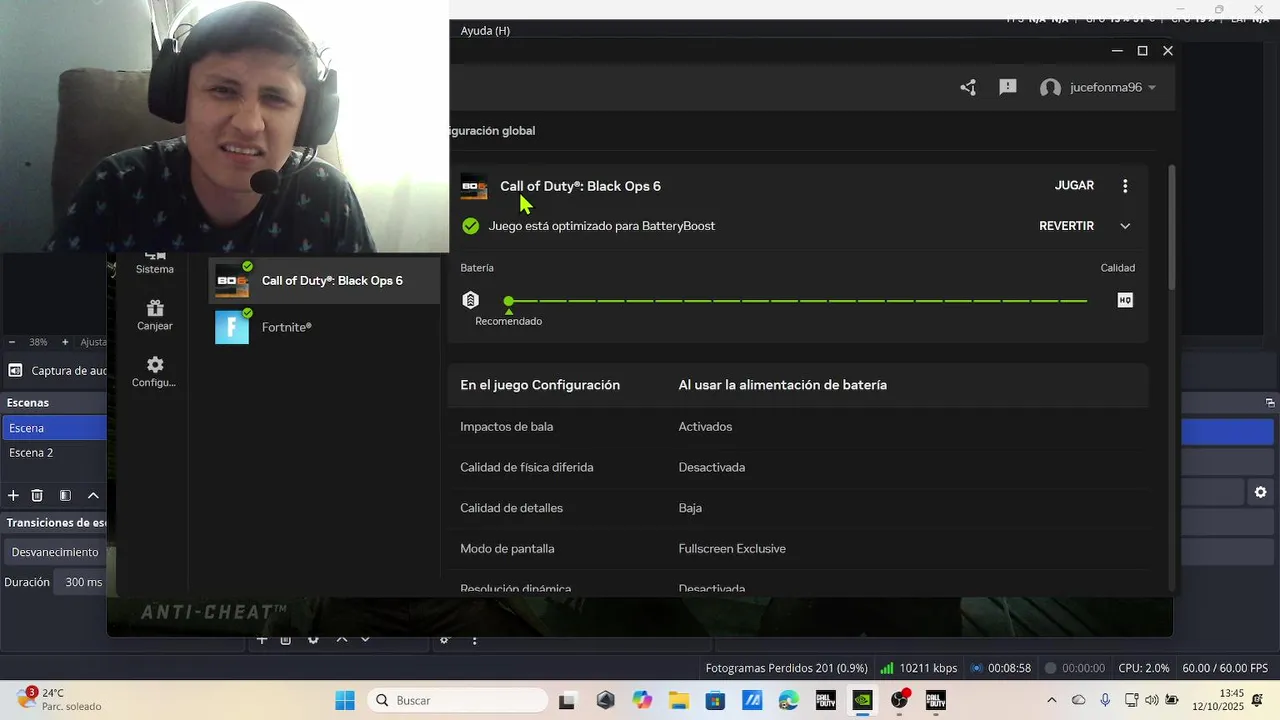Click the 'Impactos de bala' setting row
Screen dimensions: 1280x720
(x=798, y=427)
